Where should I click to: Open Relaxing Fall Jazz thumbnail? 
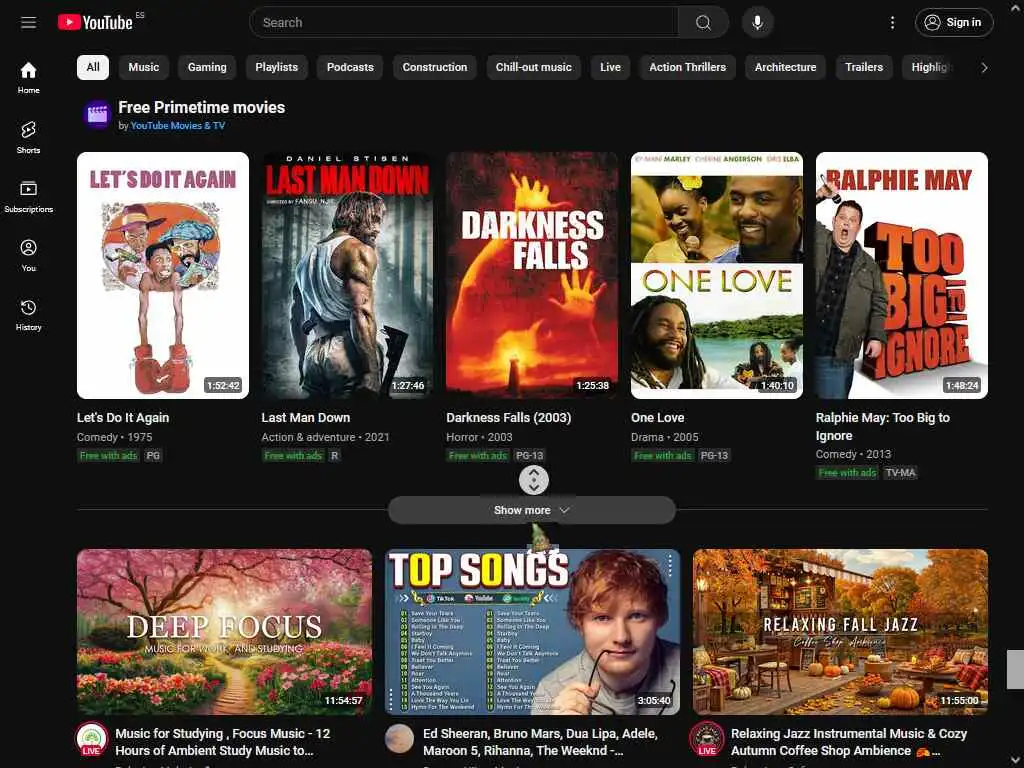840,632
